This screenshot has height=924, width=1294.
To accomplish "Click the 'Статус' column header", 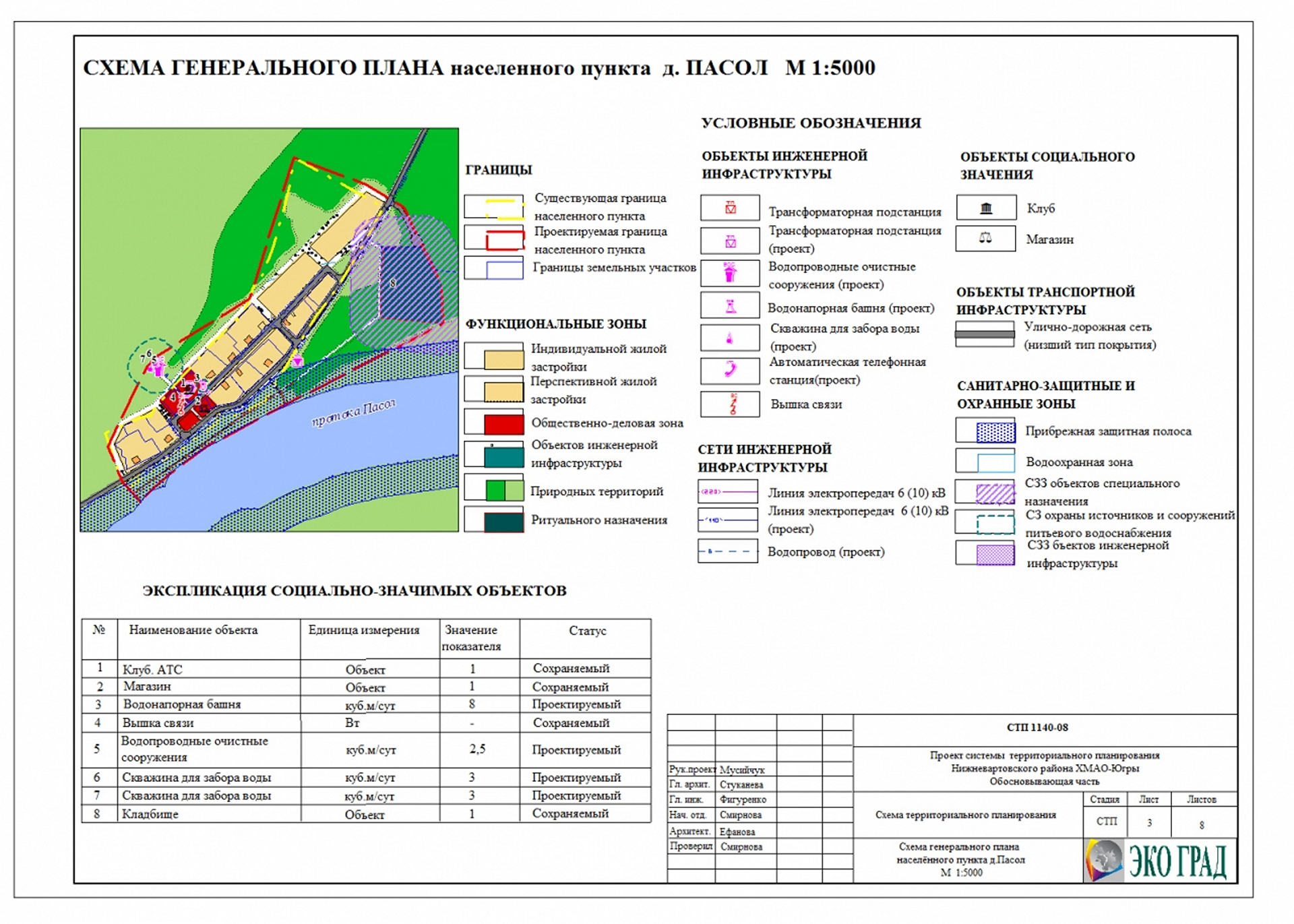I will pyautogui.click(x=588, y=631).
